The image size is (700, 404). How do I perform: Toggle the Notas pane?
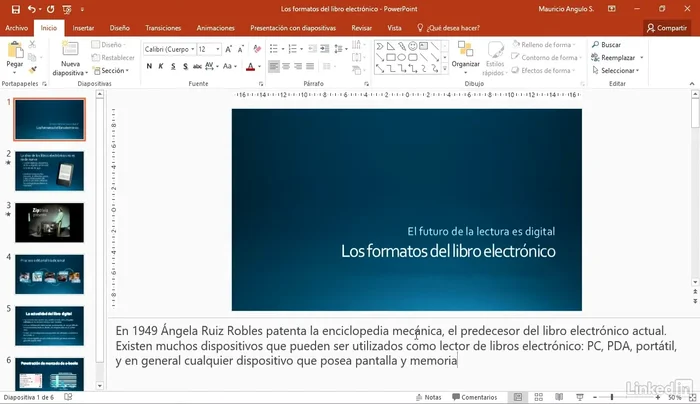(428, 397)
